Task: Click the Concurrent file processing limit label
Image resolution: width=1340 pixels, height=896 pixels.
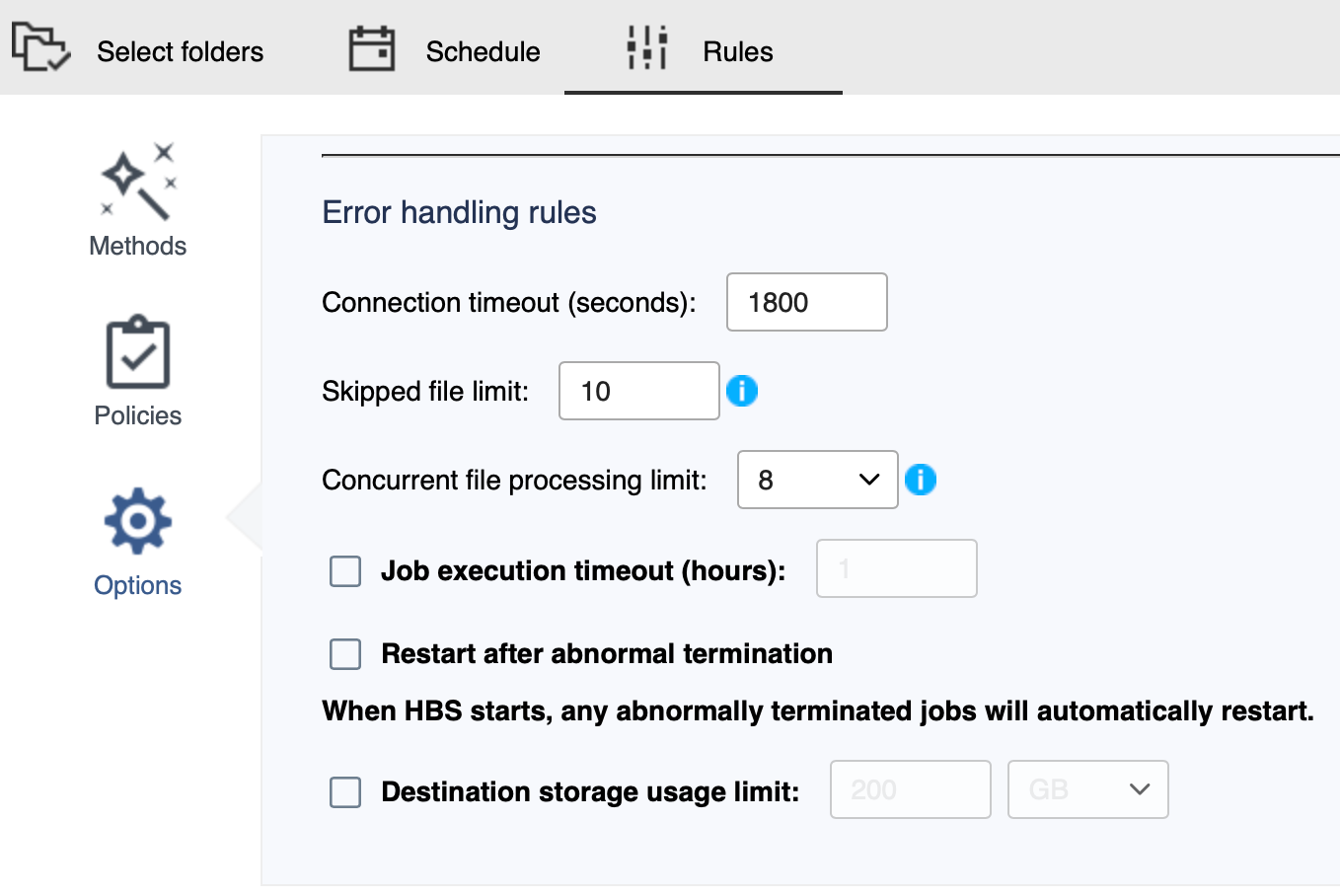Action: coord(515,480)
